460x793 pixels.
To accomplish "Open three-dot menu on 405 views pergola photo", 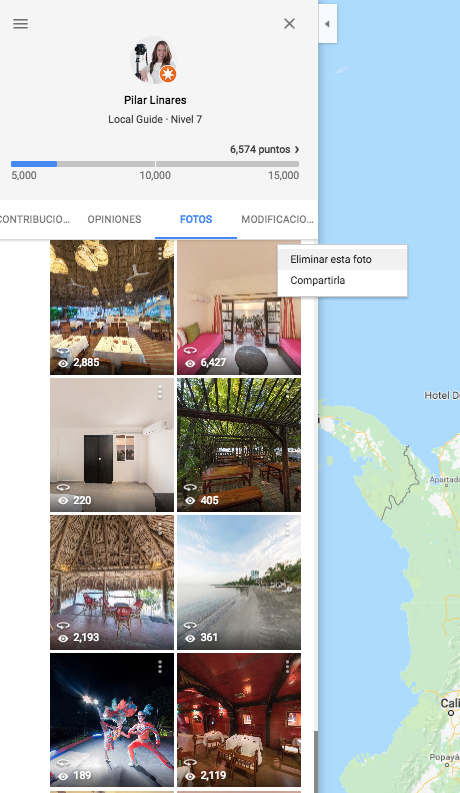I will pos(287,391).
